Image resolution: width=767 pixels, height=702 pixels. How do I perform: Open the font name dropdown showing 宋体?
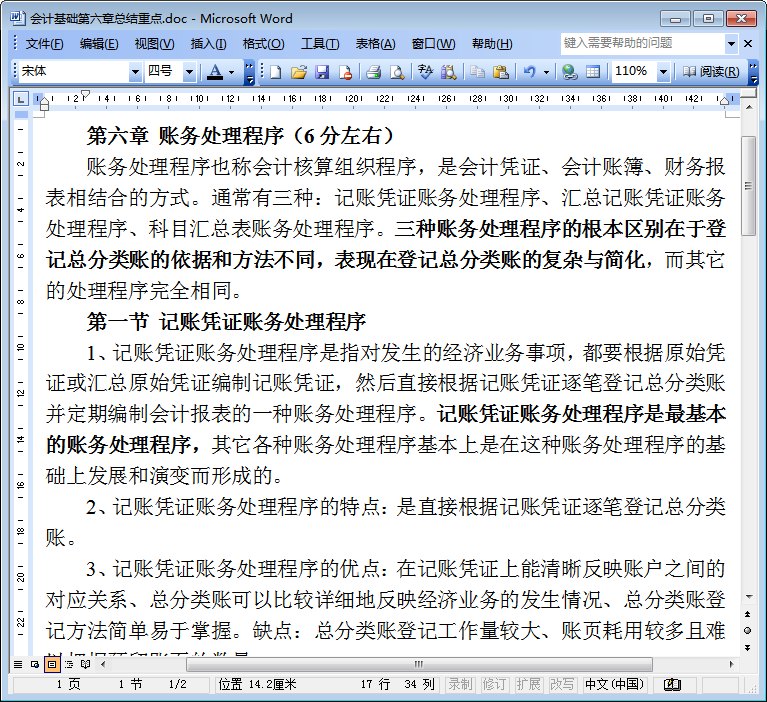[135, 72]
